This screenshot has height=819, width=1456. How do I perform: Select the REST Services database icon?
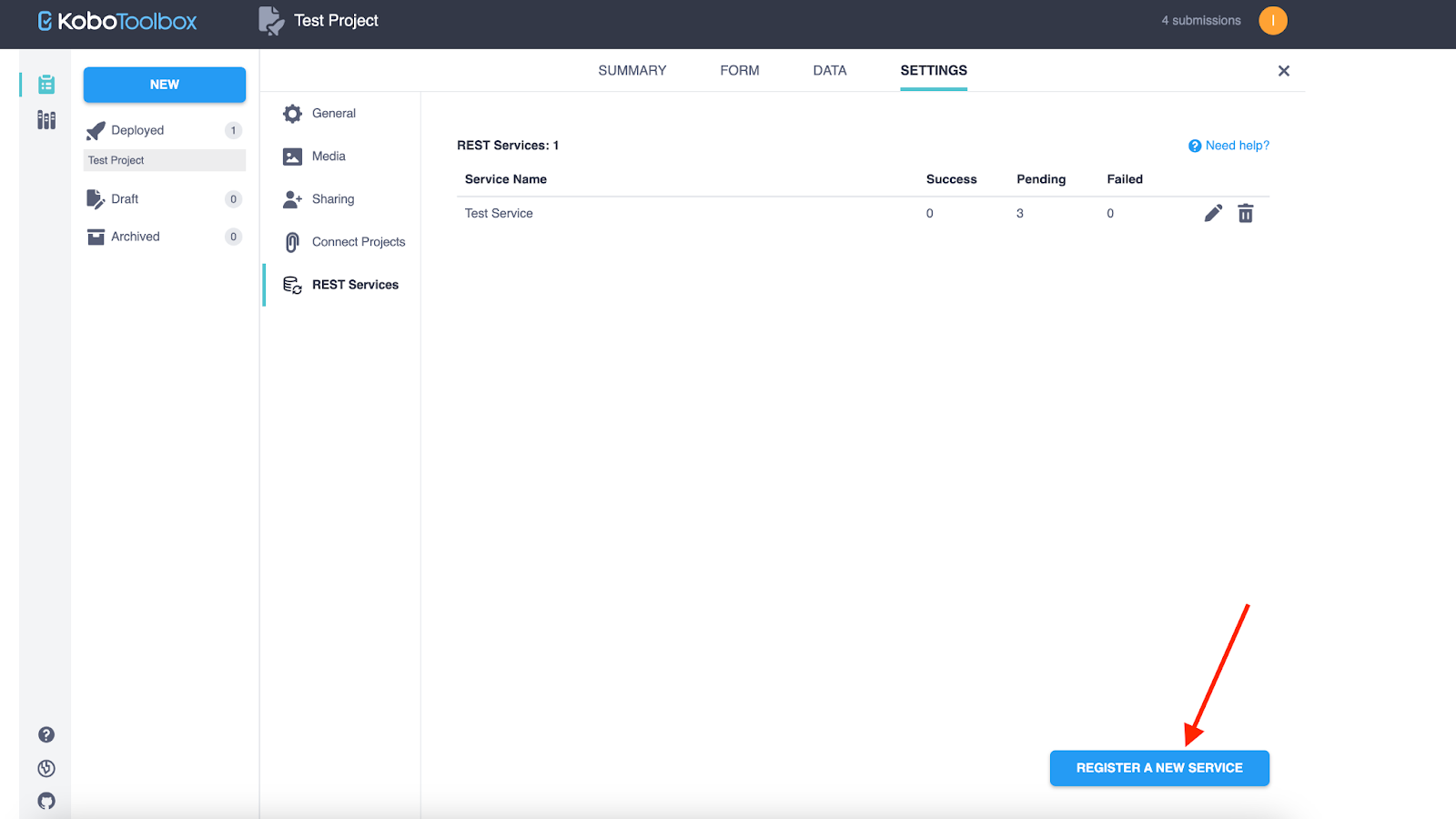point(292,284)
